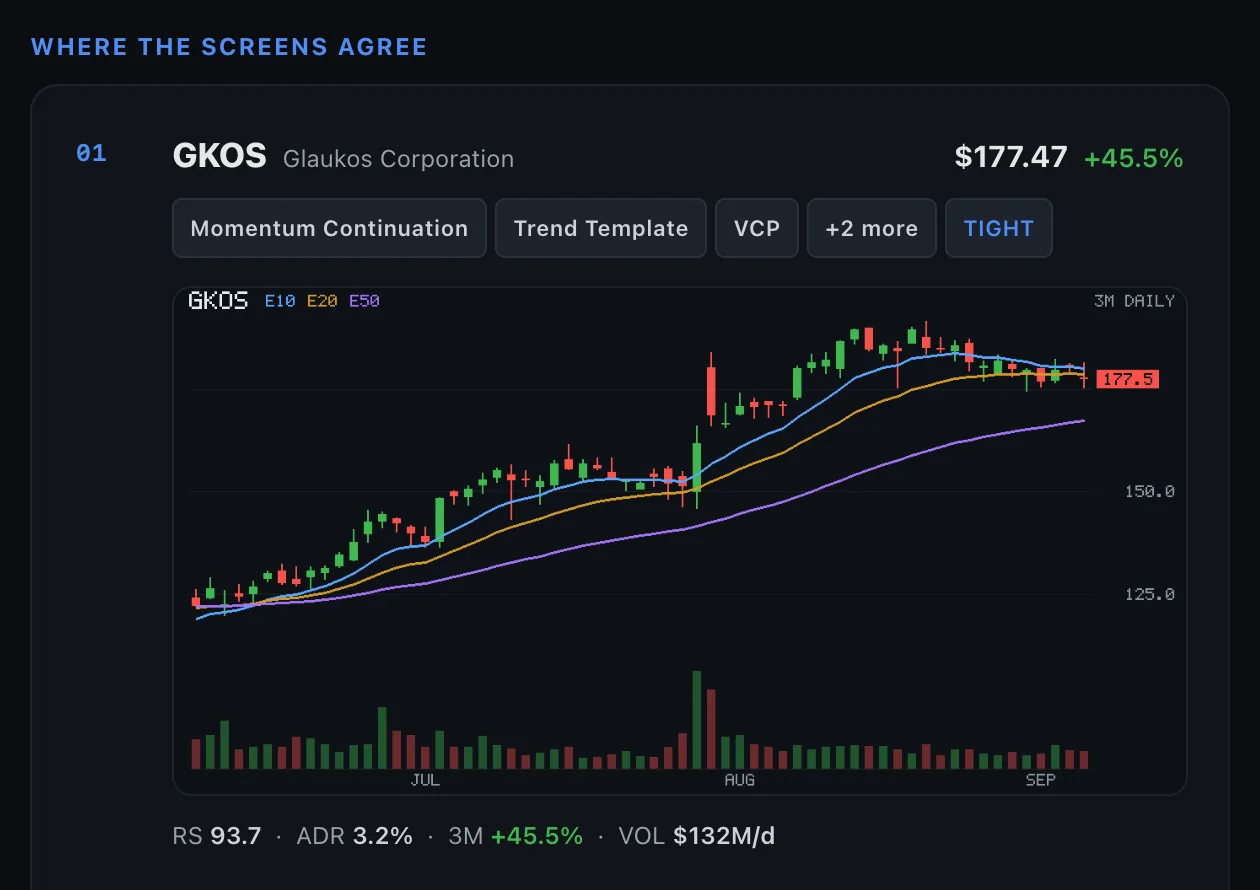Click the Glaukos Corporation company name
Image resolution: width=1260 pixels, height=890 pixels.
pos(398,159)
